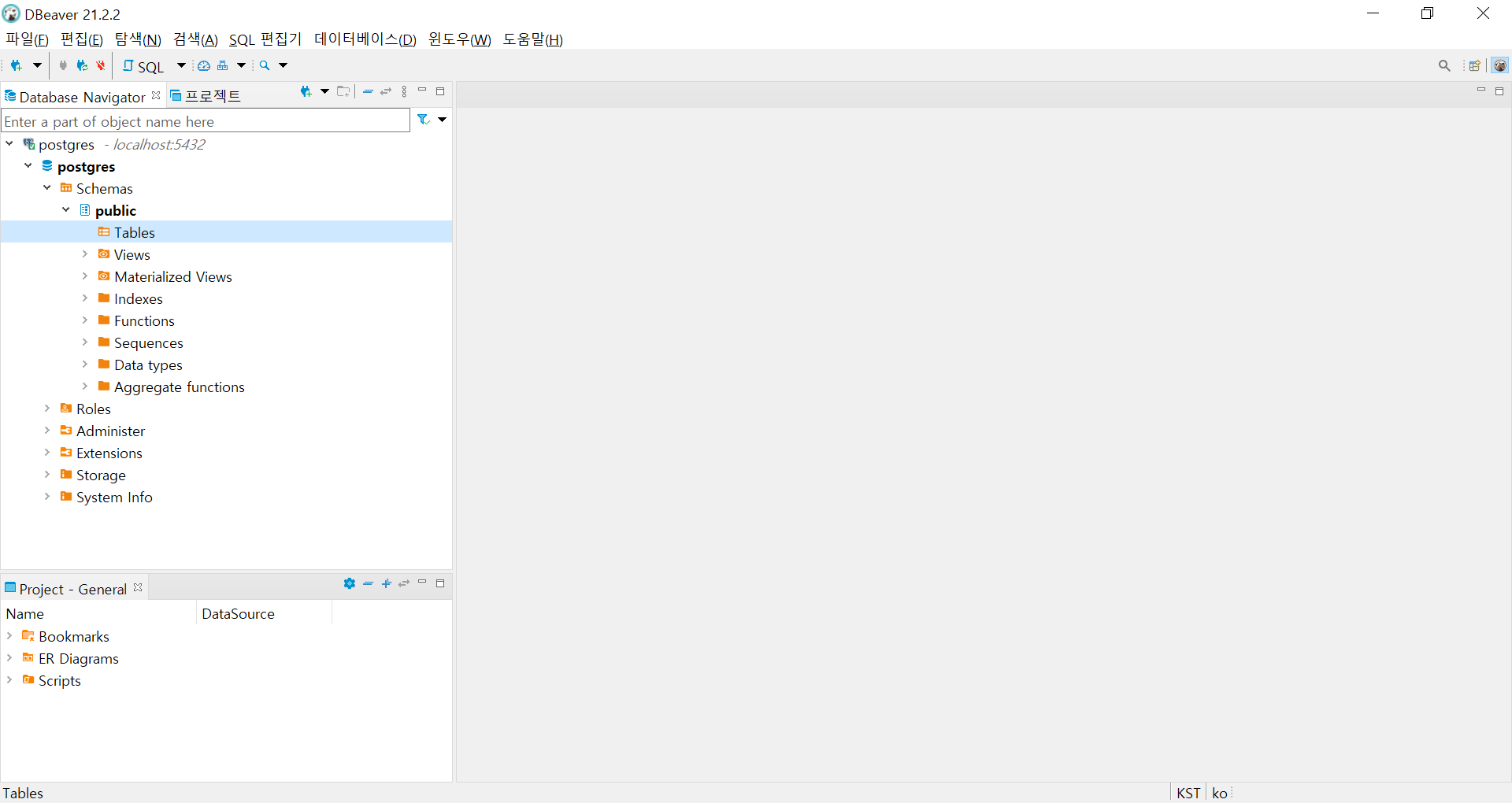The image size is (1512, 803).
Task: Expand the Sequences folder
Action: (x=85, y=342)
